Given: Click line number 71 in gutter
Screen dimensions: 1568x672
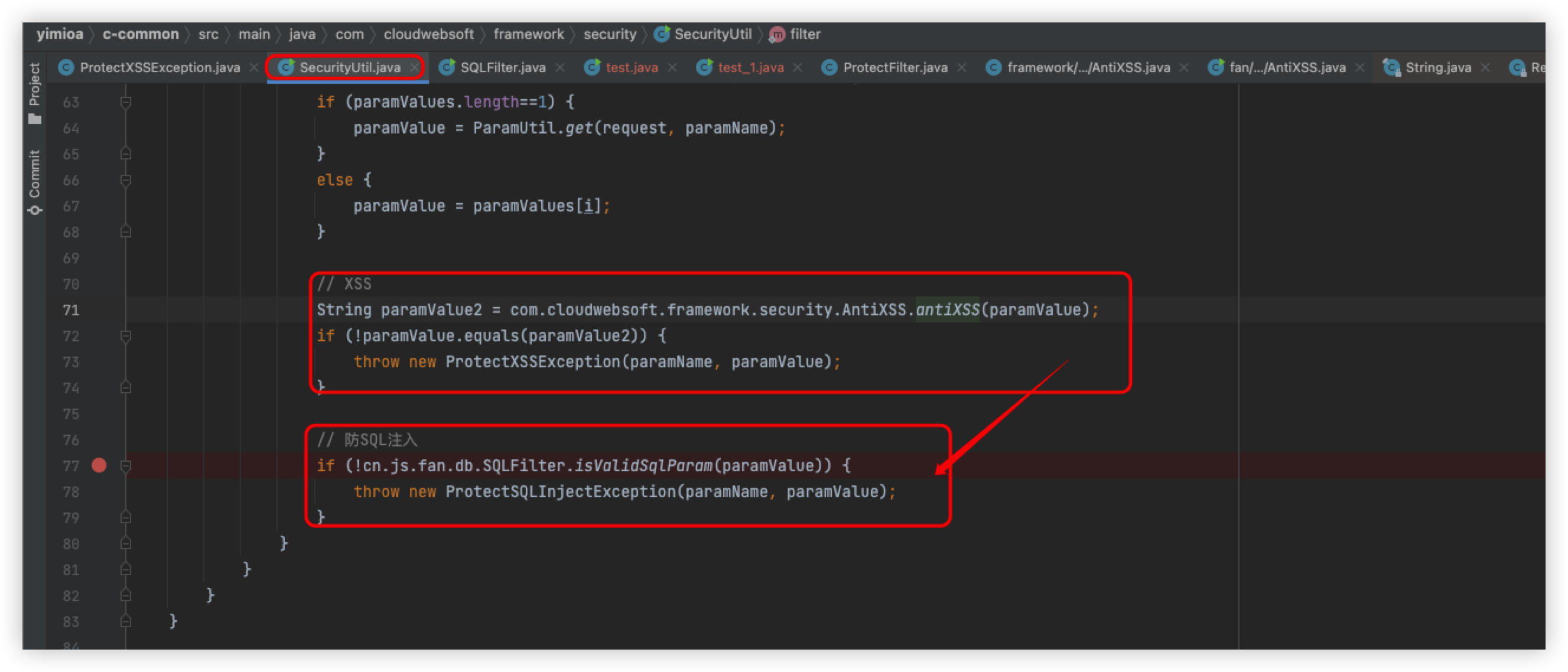Looking at the screenshot, I should coord(71,310).
